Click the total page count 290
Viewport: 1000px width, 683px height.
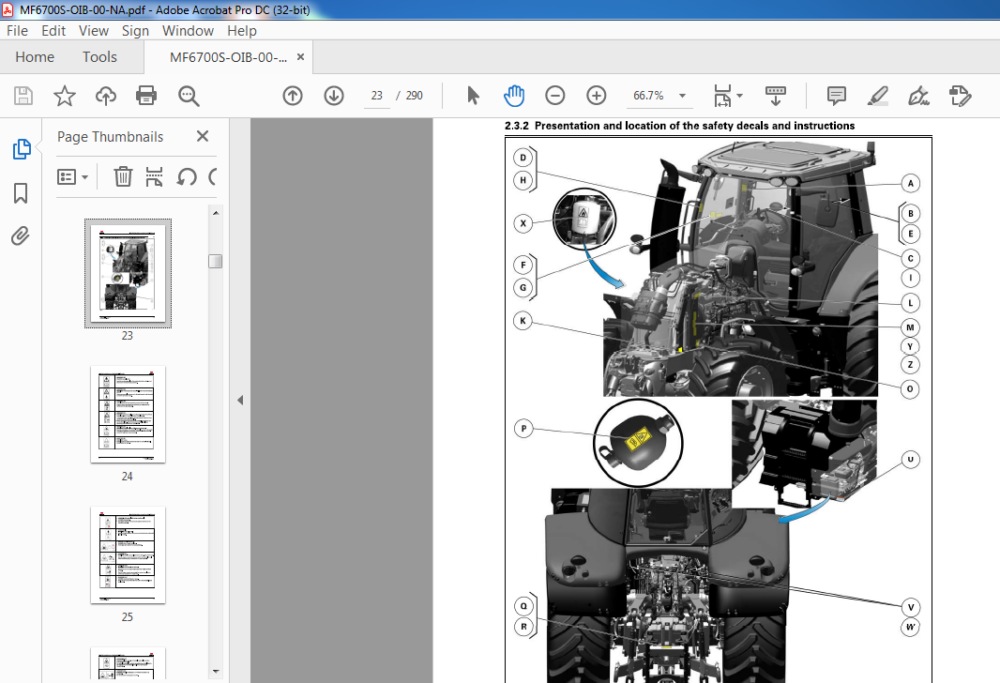[414, 96]
